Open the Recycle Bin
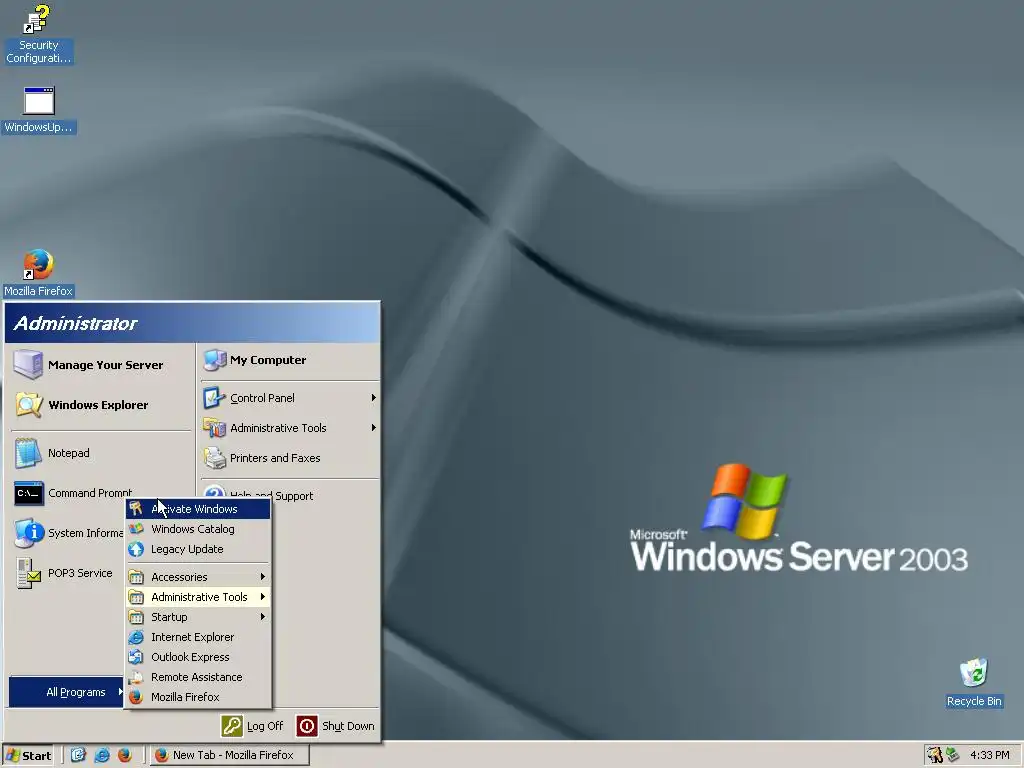The image size is (1024, 768). click(x=974, y=682)
